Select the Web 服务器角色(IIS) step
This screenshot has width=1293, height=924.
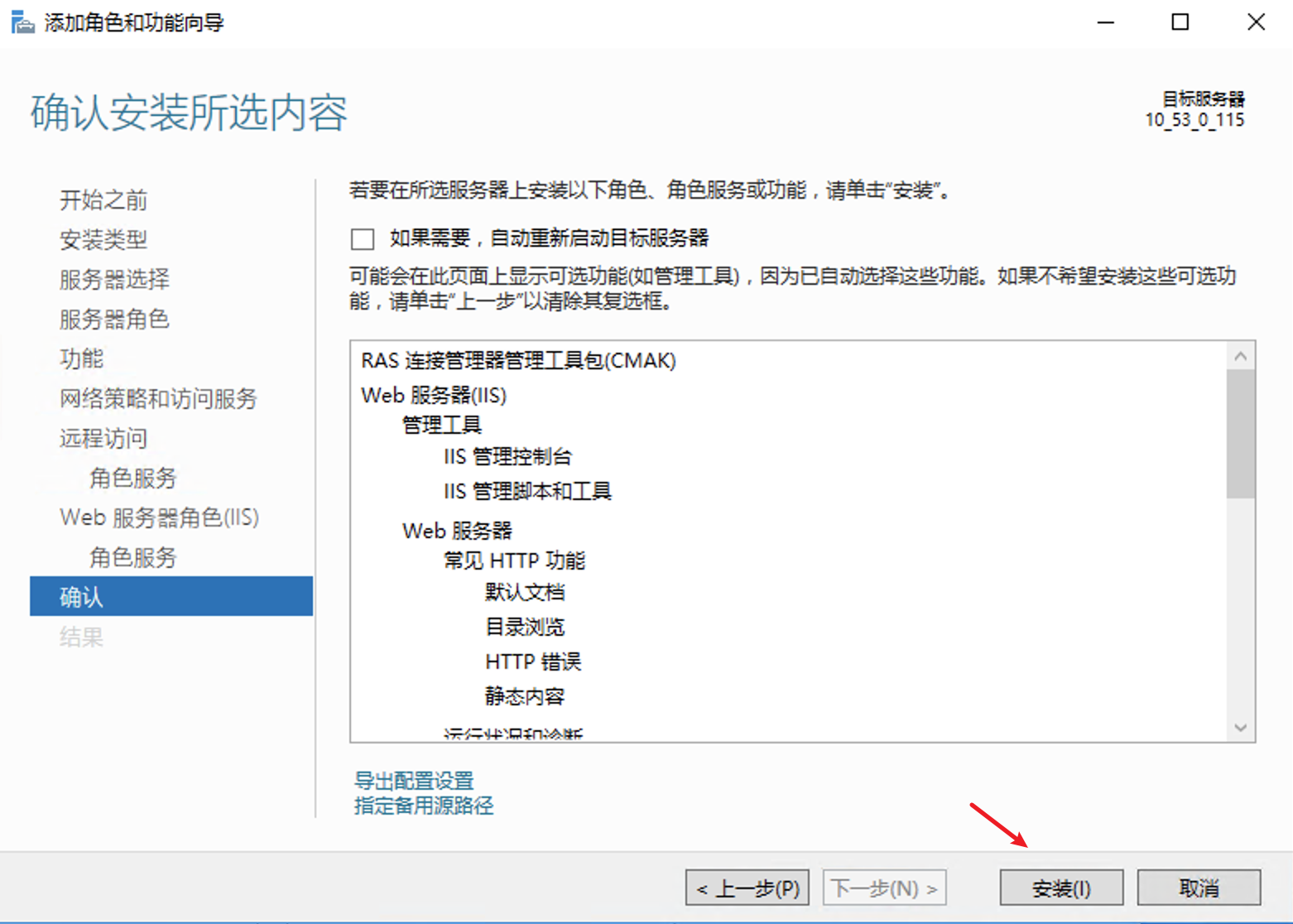coord(159,517)
